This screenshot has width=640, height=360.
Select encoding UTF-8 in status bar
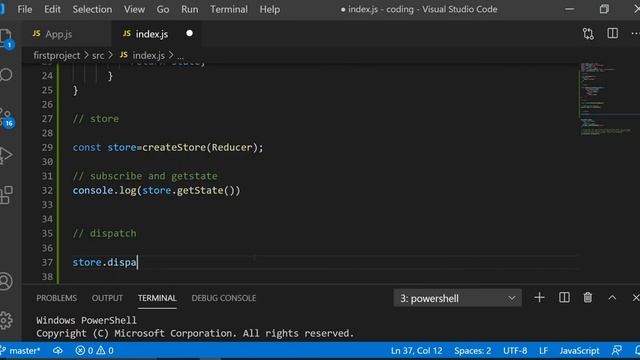pyautogui.click(x=515, y=351)
